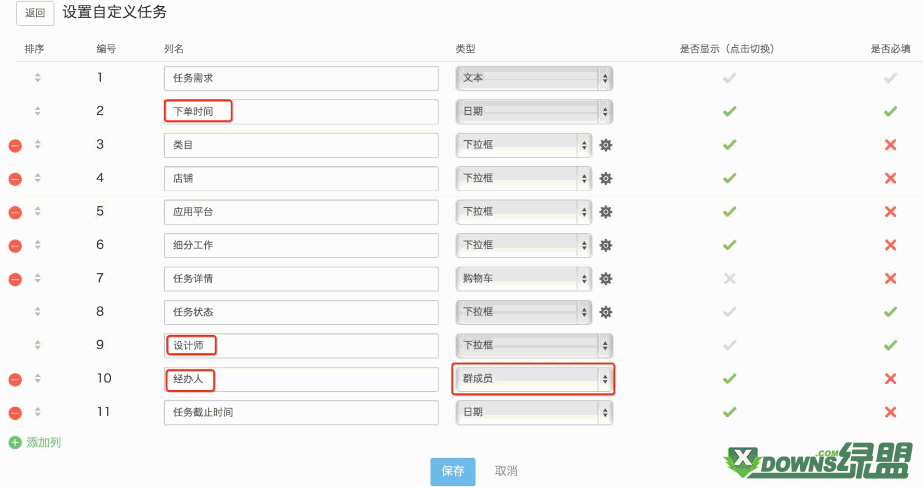Image resolution: width=923 pixels, height=487 pixels.
Task: Open the 购物车 type dropdown
Action: tap(524, 279)
